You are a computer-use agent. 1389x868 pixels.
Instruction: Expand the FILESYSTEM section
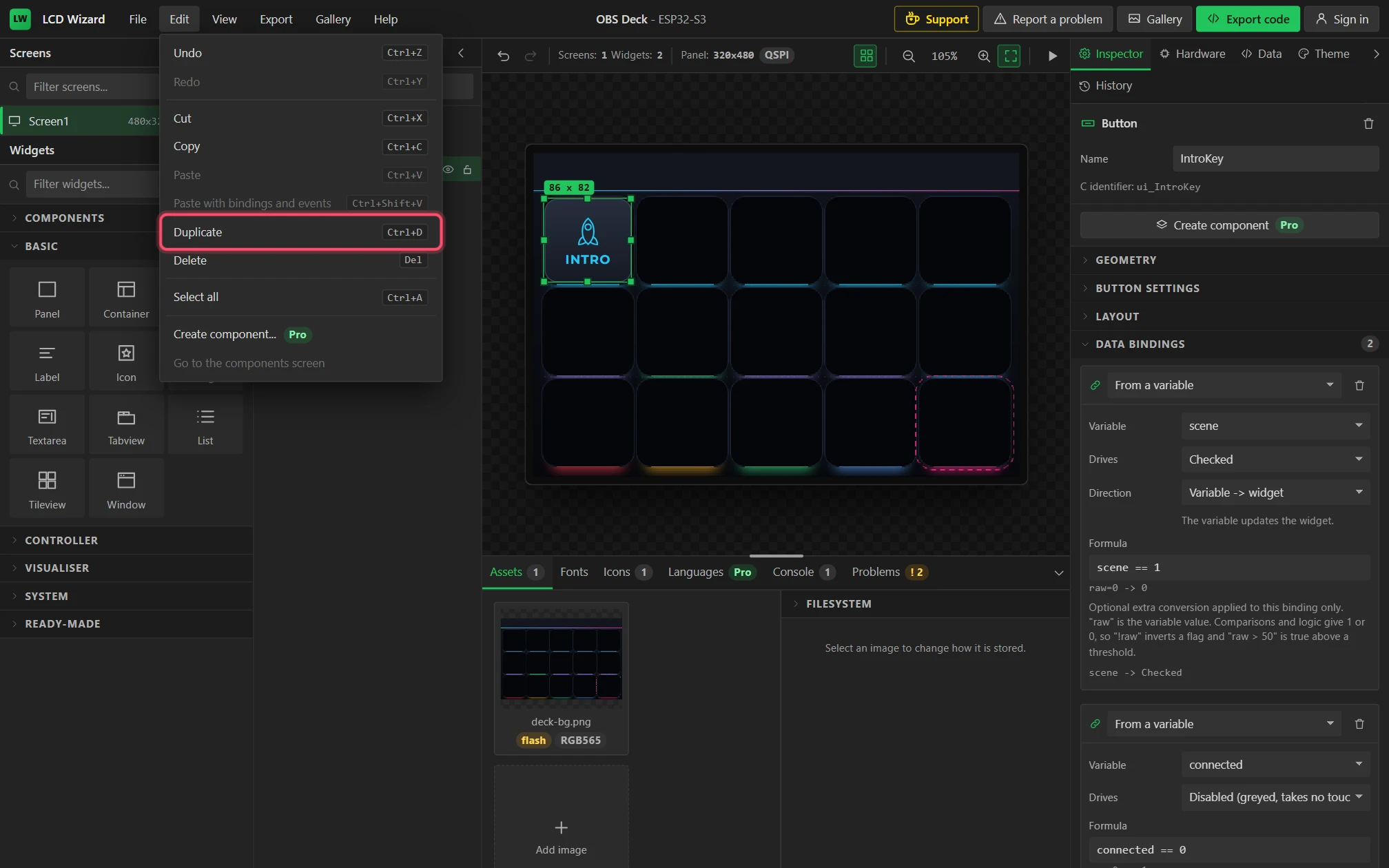925,603
